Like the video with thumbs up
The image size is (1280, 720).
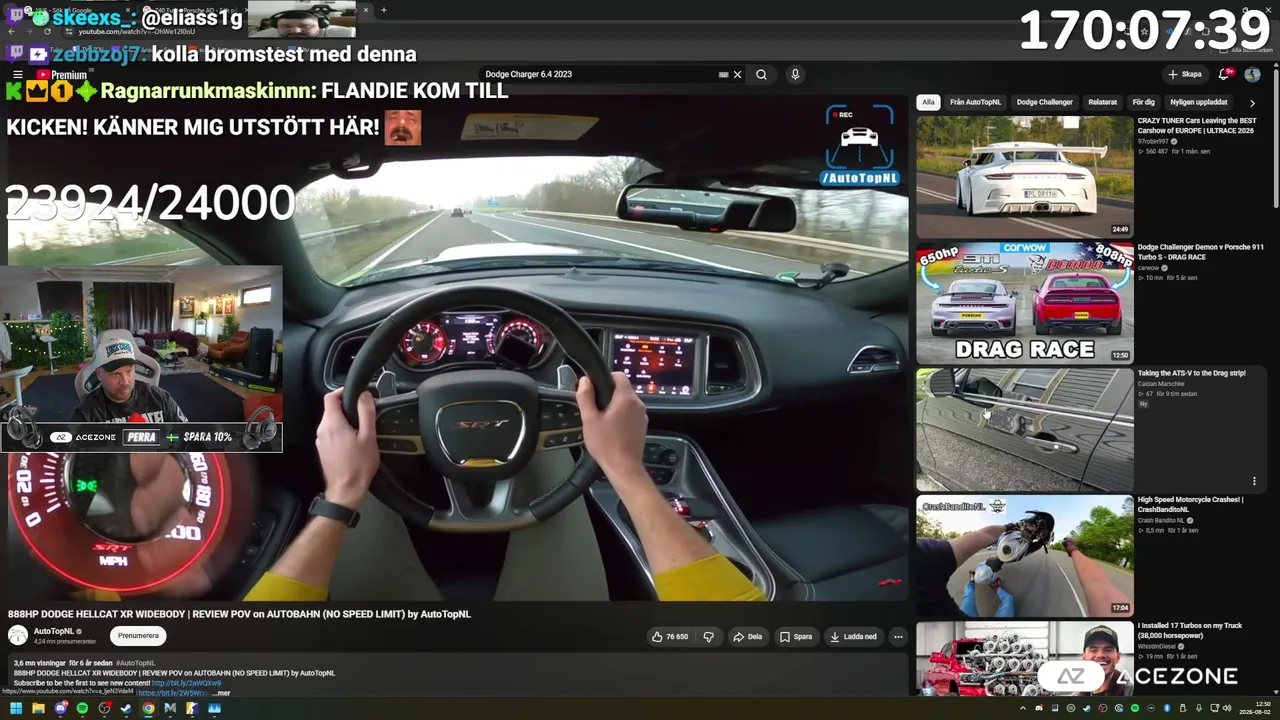pos(670,636)
